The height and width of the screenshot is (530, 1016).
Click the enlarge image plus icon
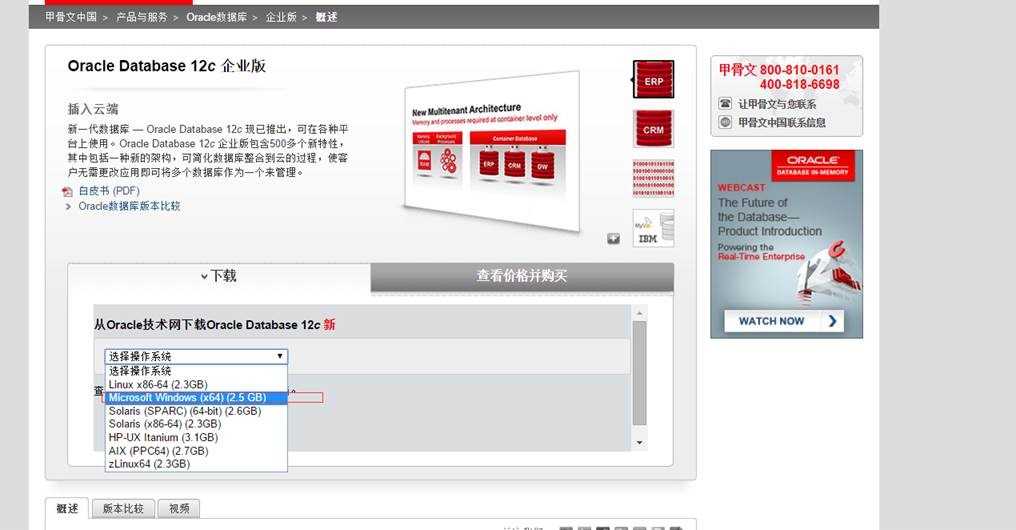[614, 239]
